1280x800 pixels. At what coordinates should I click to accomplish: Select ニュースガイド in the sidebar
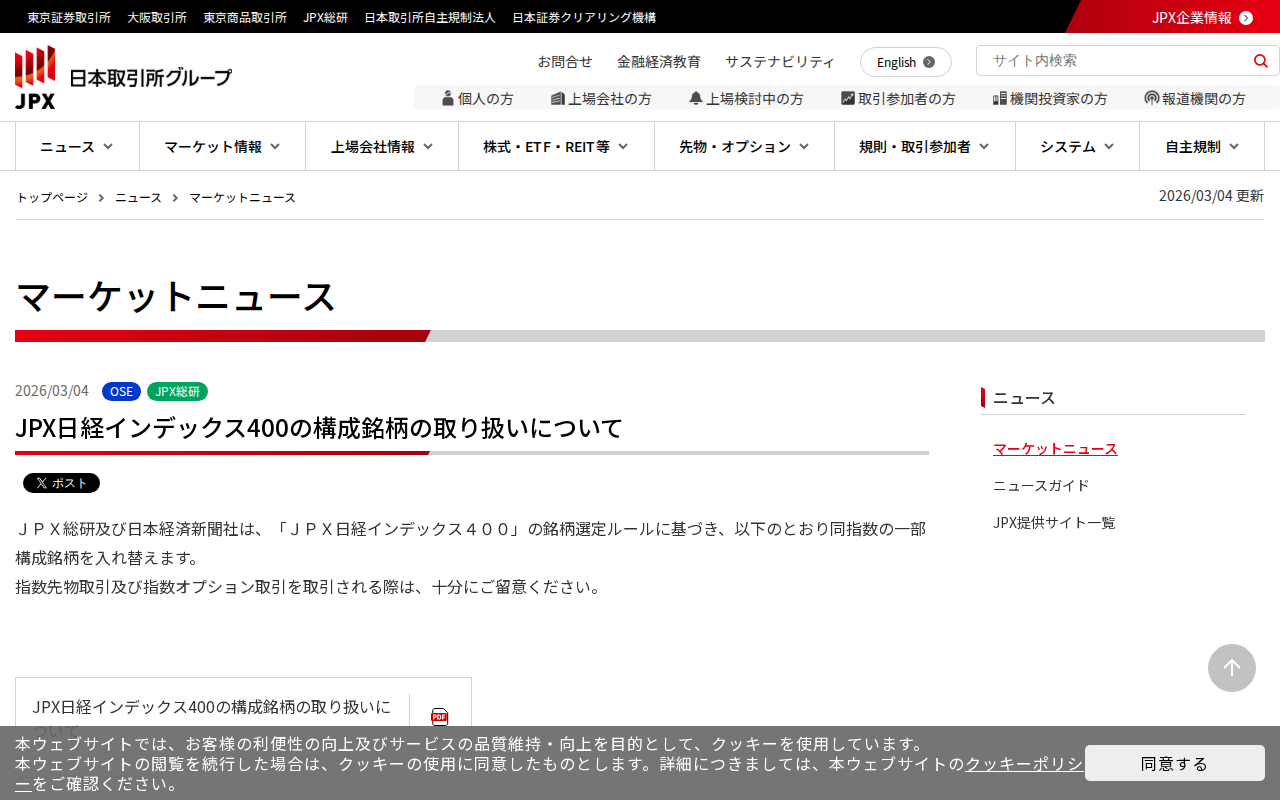[1041, 485]
